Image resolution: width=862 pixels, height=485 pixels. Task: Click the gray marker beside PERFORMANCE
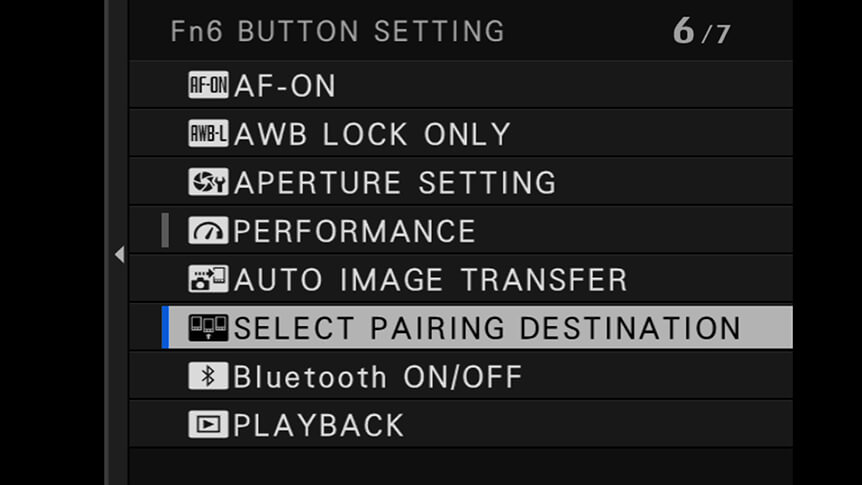pos(165,230)
